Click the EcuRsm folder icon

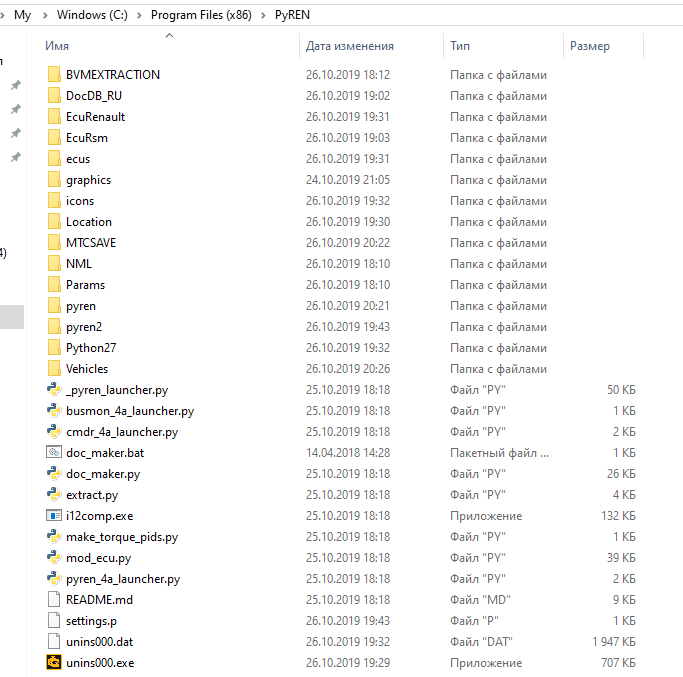click(54, 138)
